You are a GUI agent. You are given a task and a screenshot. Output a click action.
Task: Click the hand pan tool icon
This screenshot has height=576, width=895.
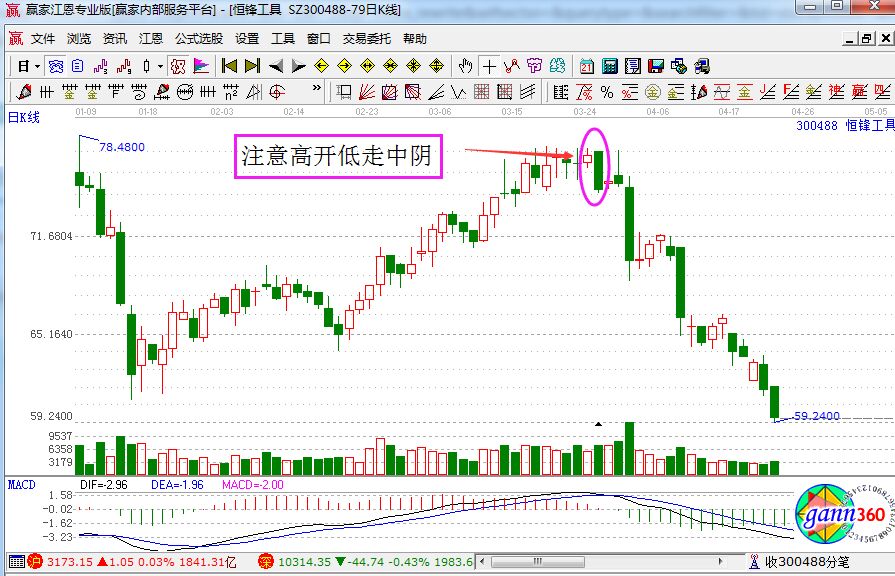[465, 66]
